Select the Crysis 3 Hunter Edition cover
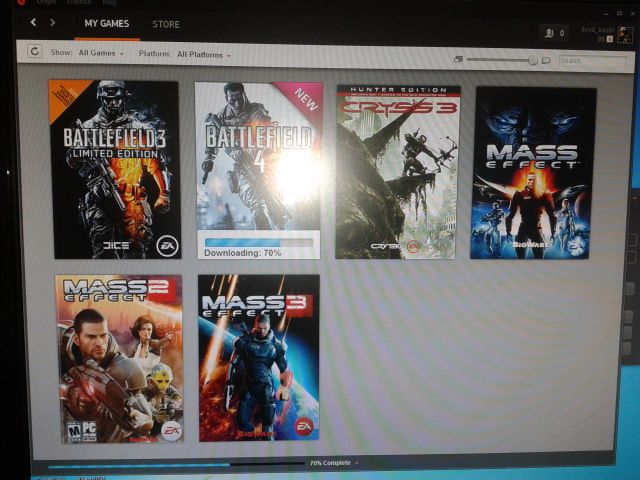The image size is (640, 480). point(397,172)
